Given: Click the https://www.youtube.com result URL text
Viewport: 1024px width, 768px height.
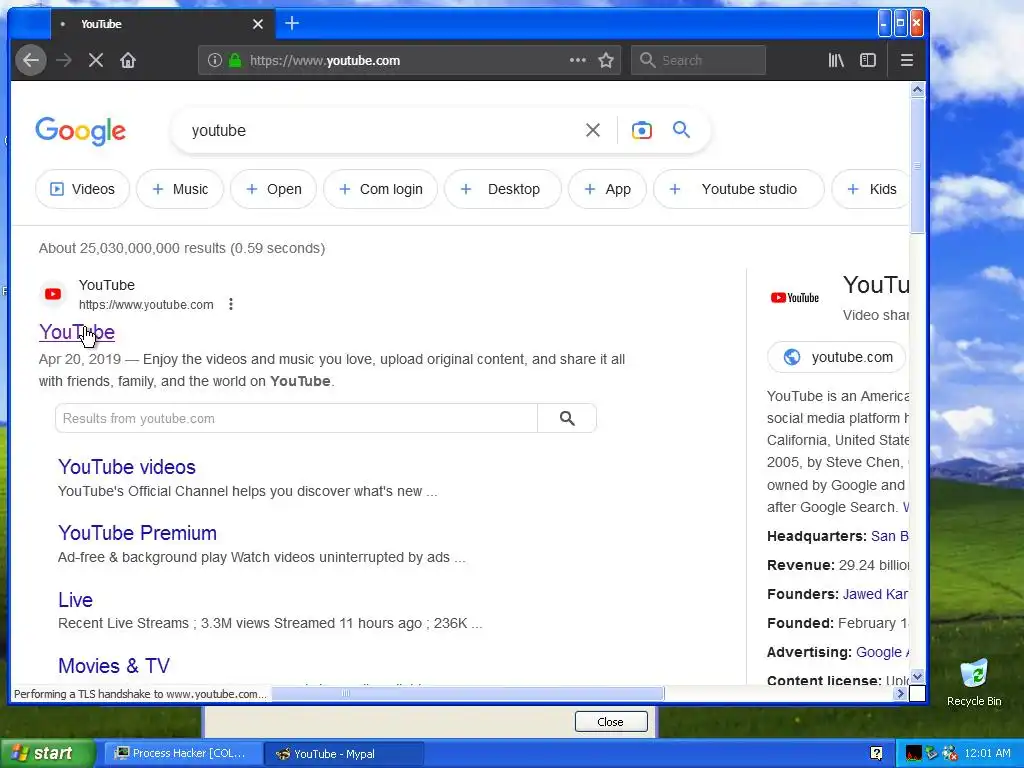Looking at the screenshot, I should click(x=146, y=304).
